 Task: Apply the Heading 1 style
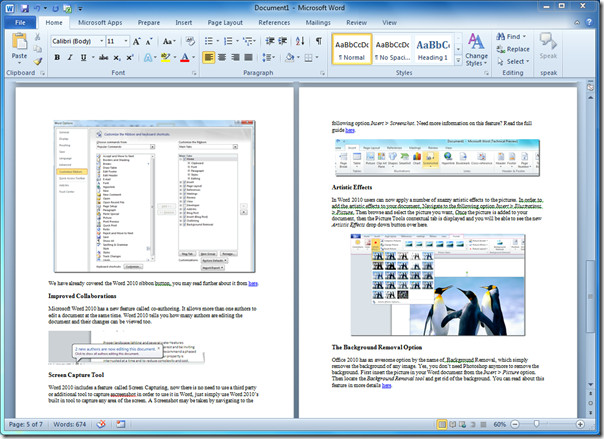pos(433,49)
